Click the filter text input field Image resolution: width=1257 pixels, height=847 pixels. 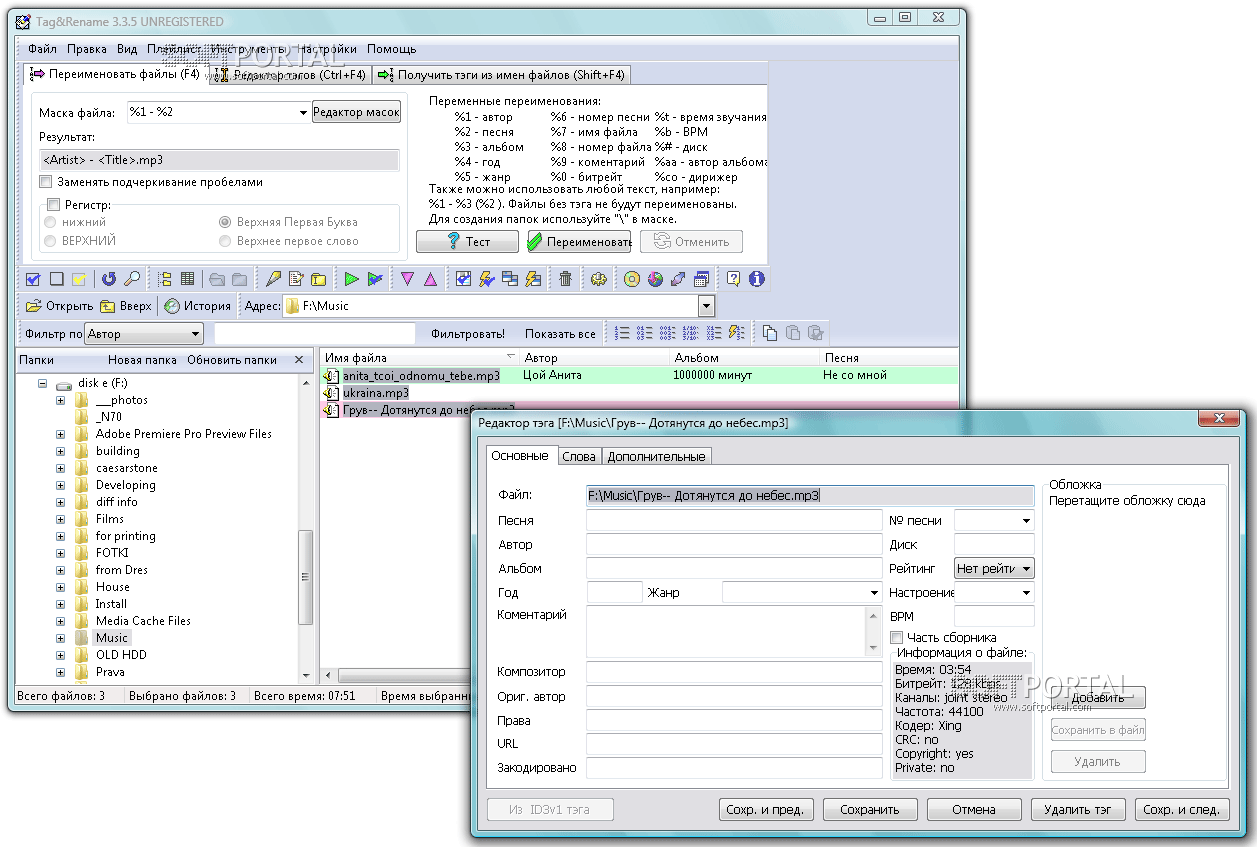coord(315,334)
